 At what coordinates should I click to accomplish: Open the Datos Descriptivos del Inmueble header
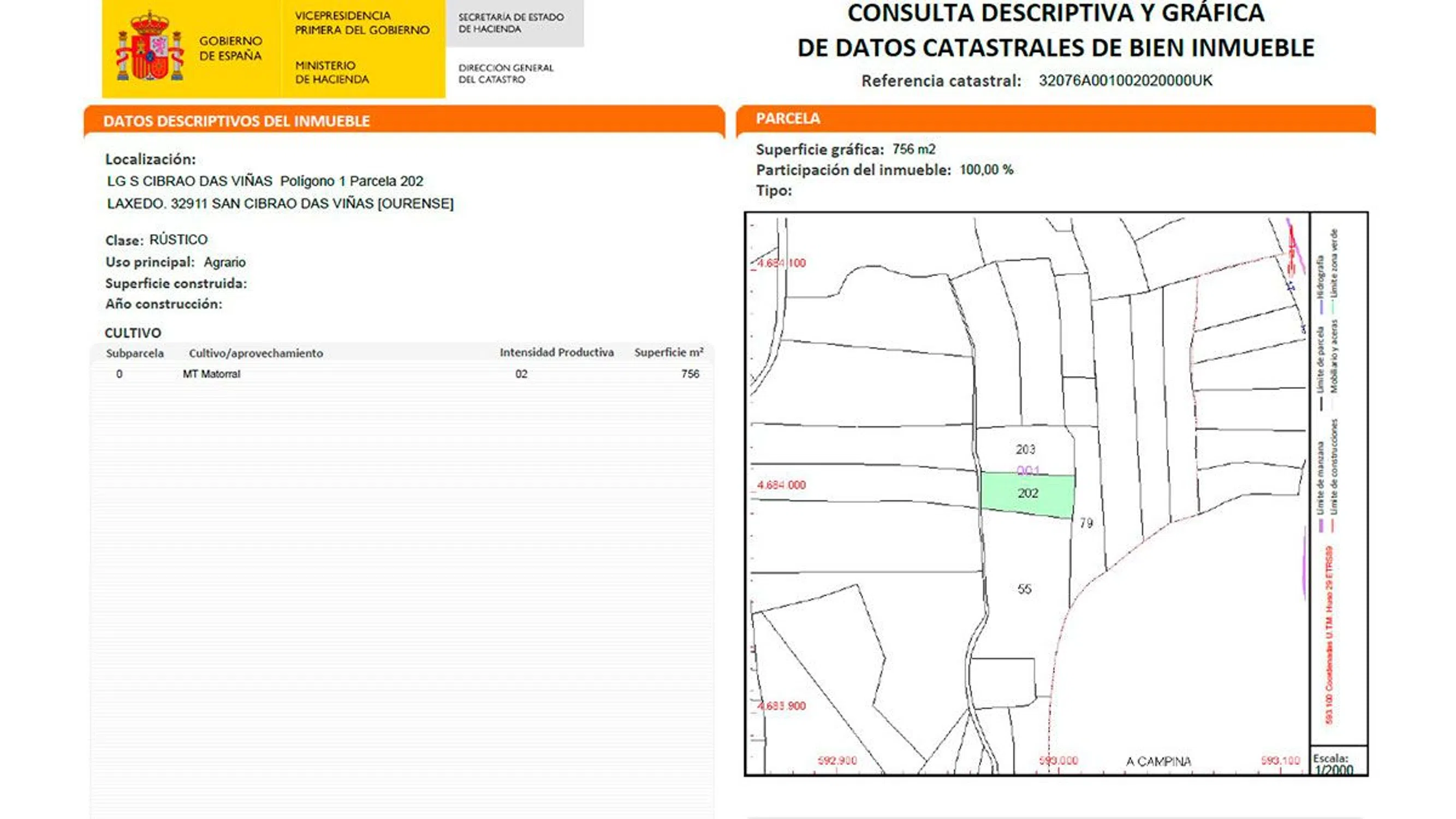coord(236,121)
